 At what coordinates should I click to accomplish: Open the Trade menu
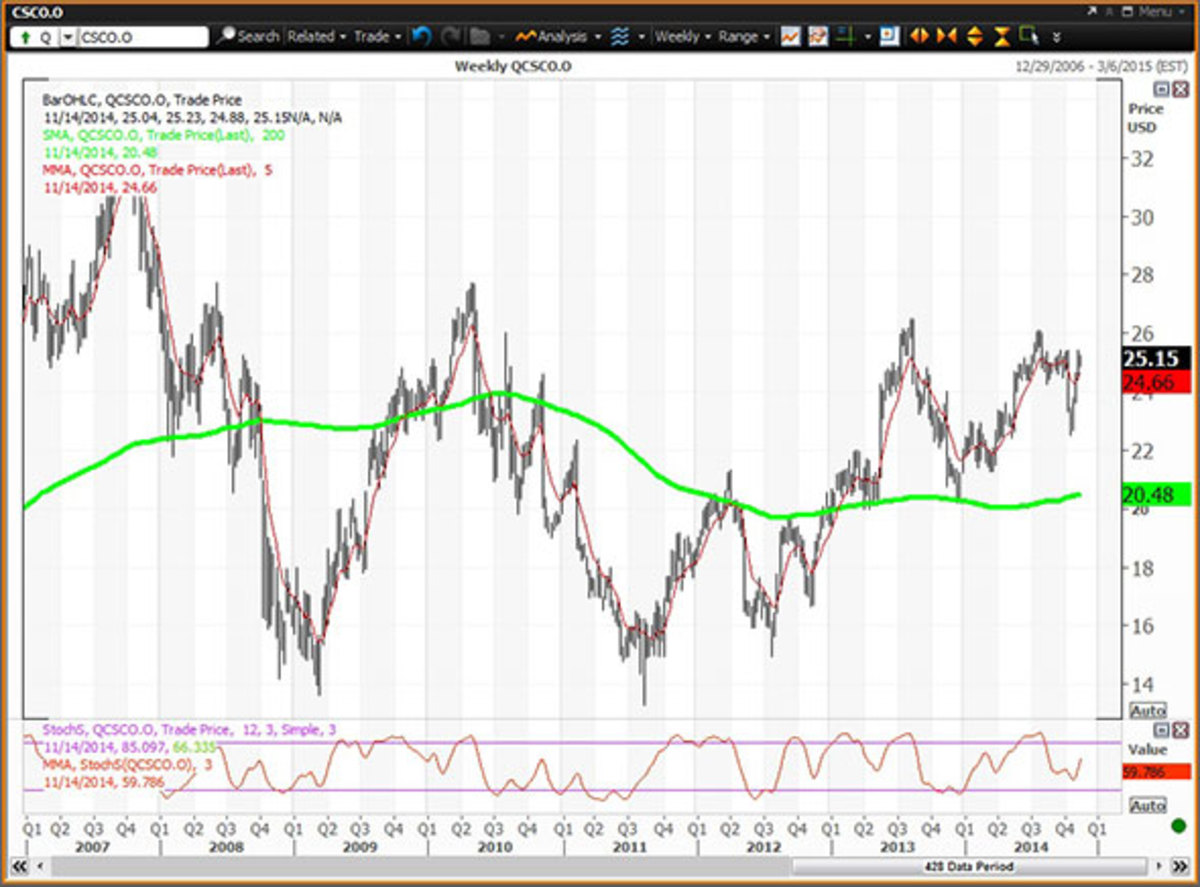(x=377, y=36)
